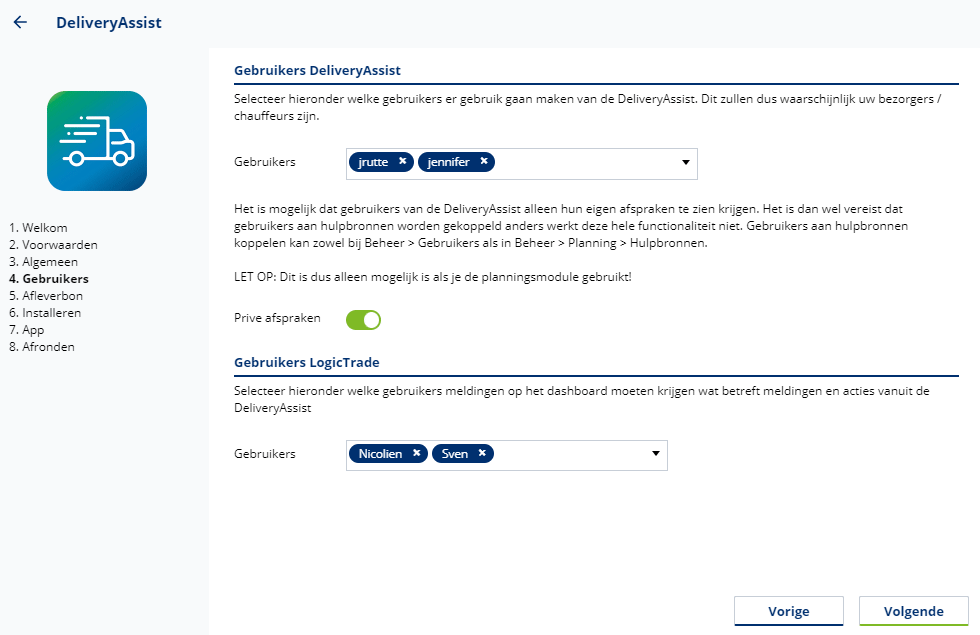The width and height of the screenshot is (980, 635).
Task: Click inside the LogicTrade users selection field
Action: point(507,455)
